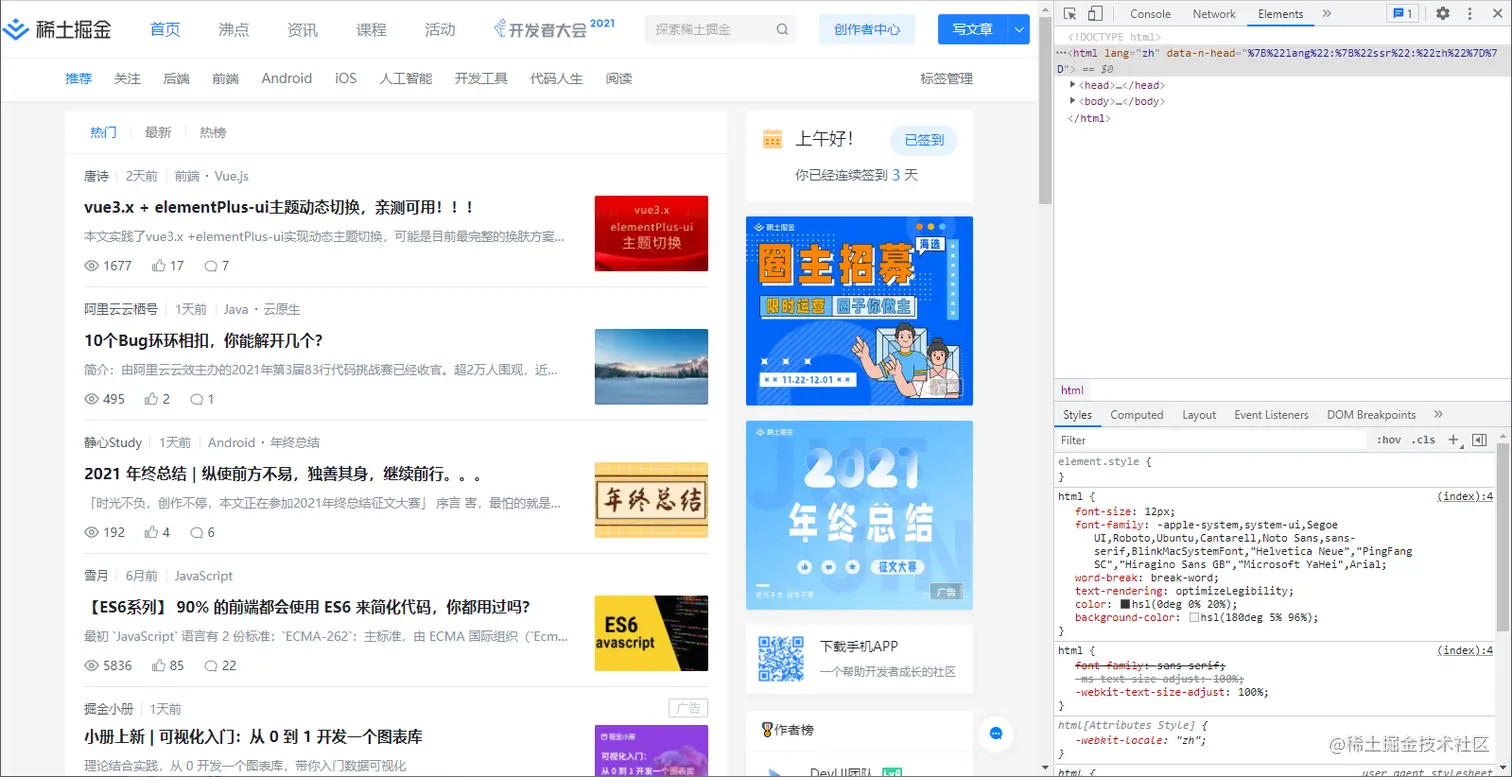
Task: Click the background-color swatch hsl(180deg 5% 96%)
Action: coord(1194,617)
